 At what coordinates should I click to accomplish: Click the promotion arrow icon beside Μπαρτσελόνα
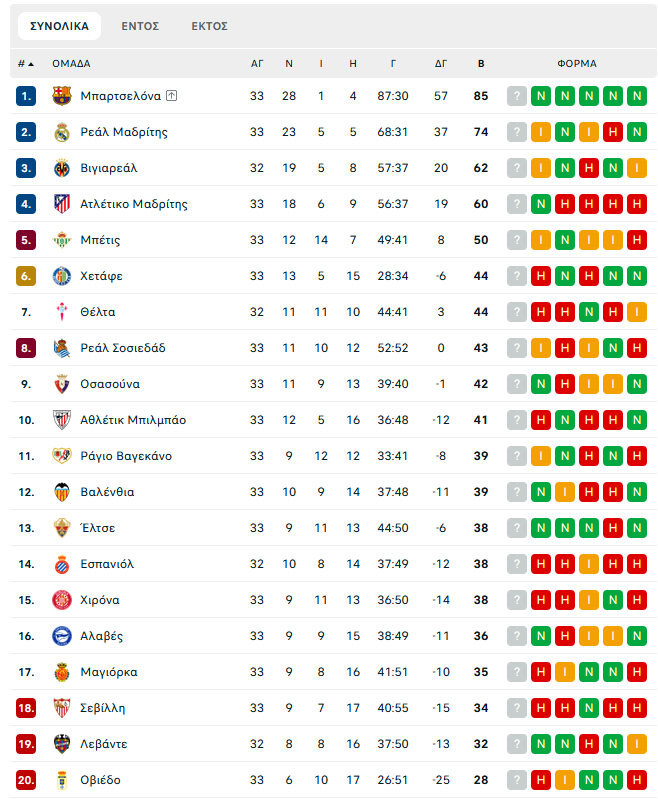tap(171, 96)
